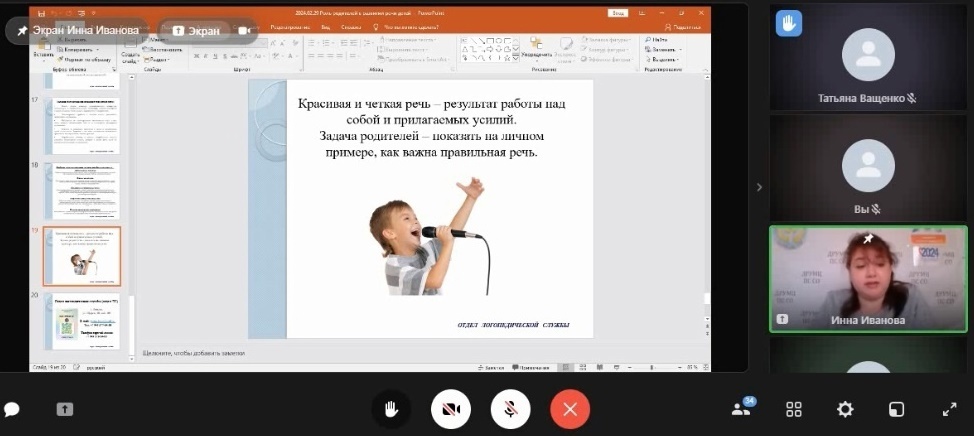The height and width of the screenshot is (436, 974).
Task: Select Инна Иванова video tile
Action: click(868, 279)
